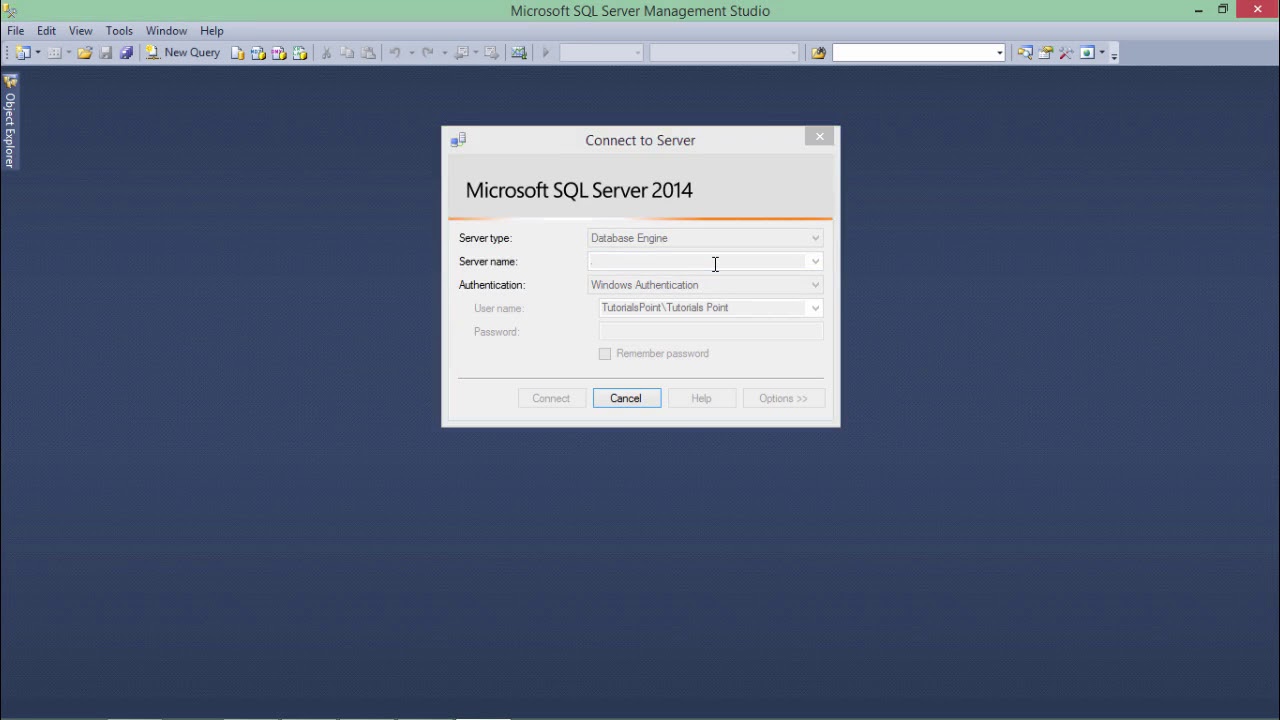Image resolution: width=1280 pixels, height=720 pixels.
Task: Click the Analysis Services XMLA Query icon
Action: pos(299,53)
